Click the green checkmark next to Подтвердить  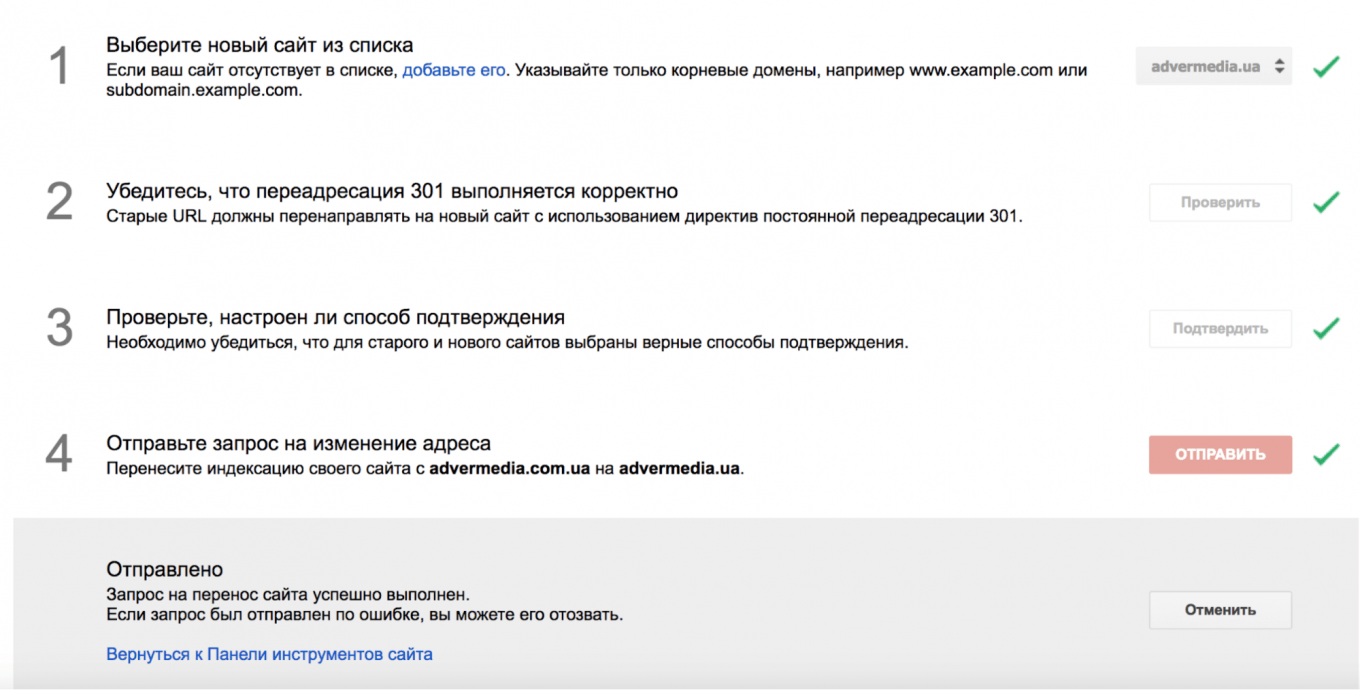(x=1326, y=328)
